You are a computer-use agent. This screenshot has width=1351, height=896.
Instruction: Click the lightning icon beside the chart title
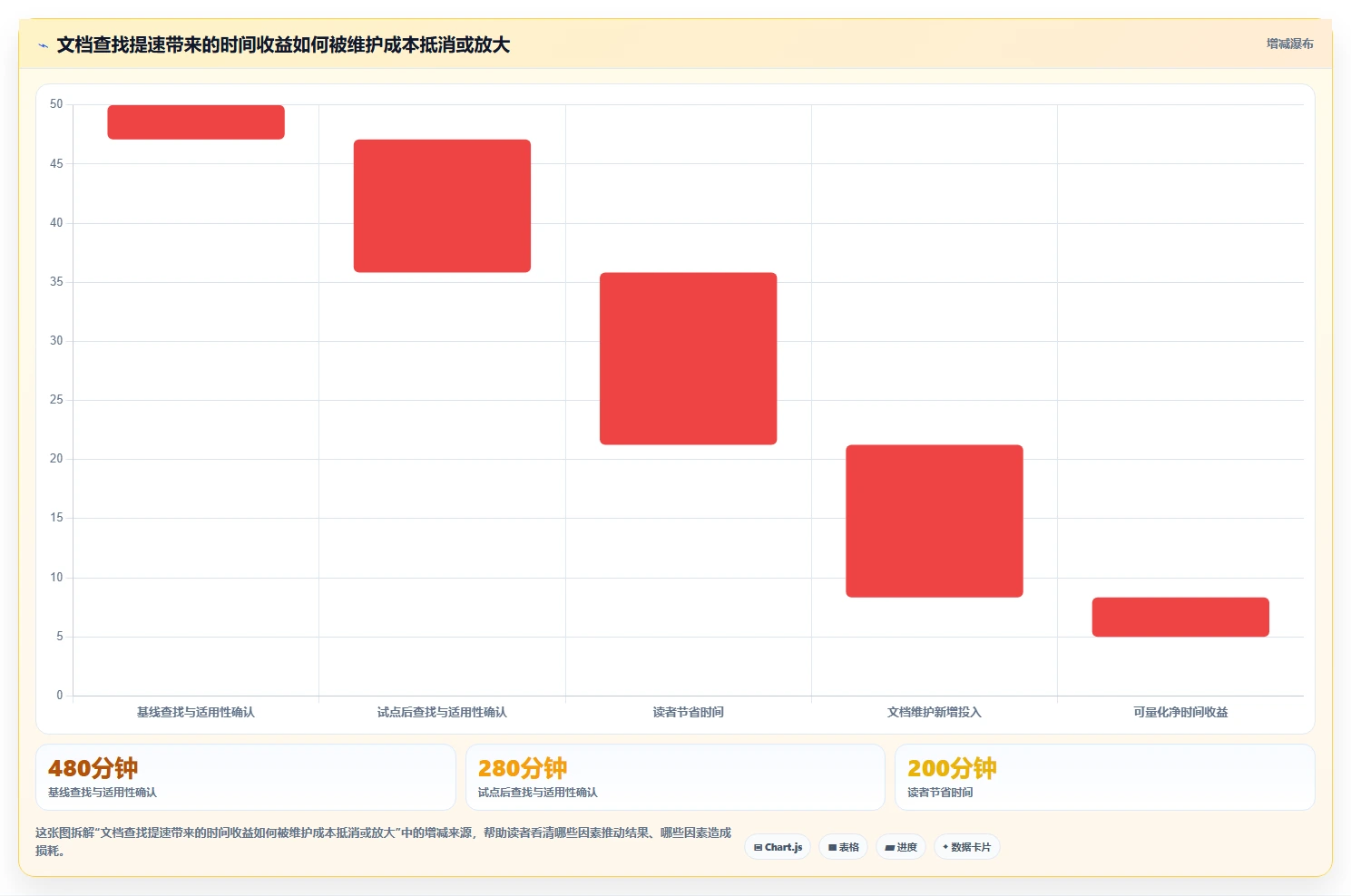tap(43, 45)
